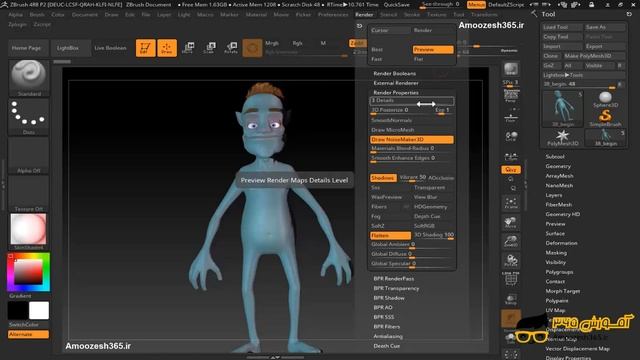Open the SkinShade material sphere
This screenshot has height=360, width=640.
[29, 231]
